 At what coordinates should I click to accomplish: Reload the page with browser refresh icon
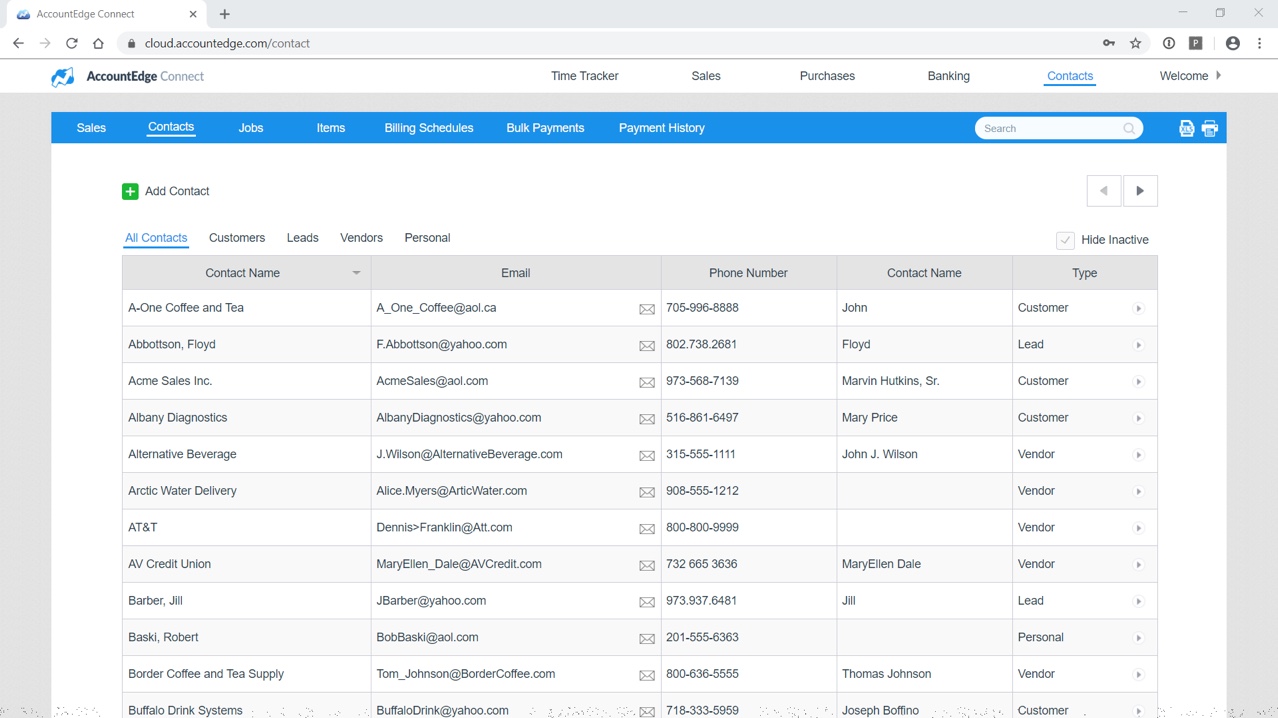click(x=72, y=43)
